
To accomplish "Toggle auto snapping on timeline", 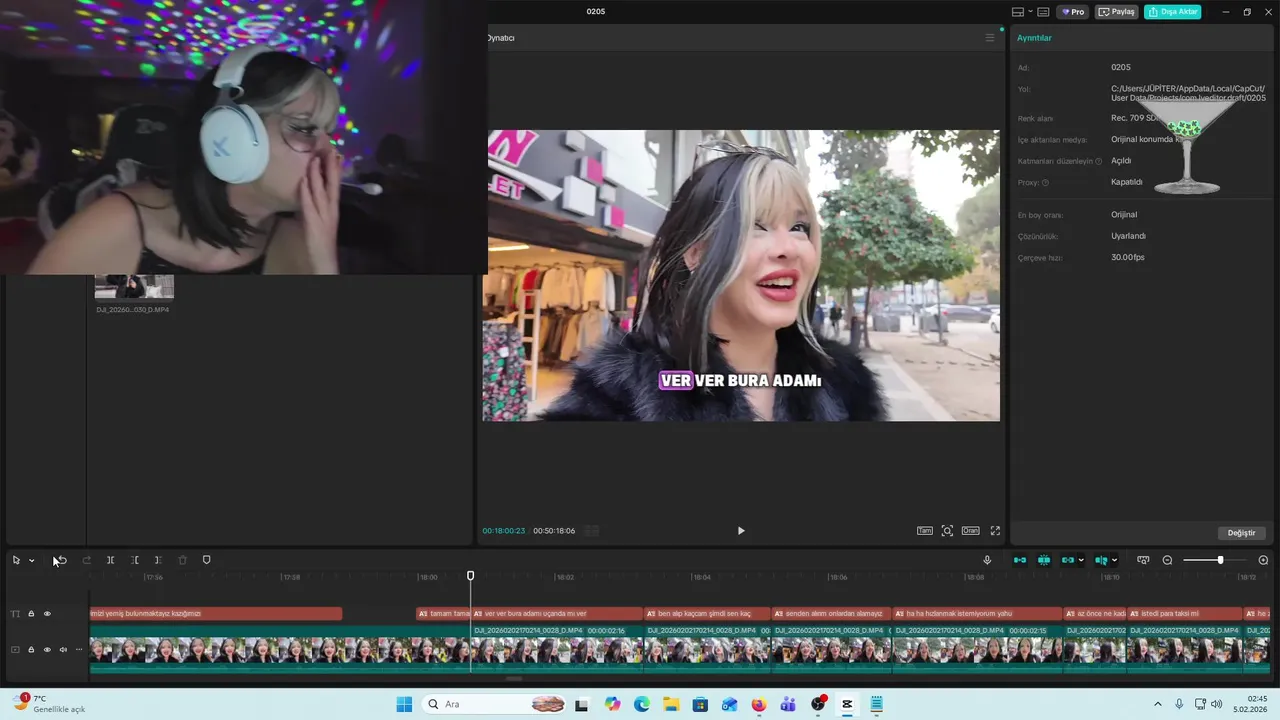I will [1044, 560].
